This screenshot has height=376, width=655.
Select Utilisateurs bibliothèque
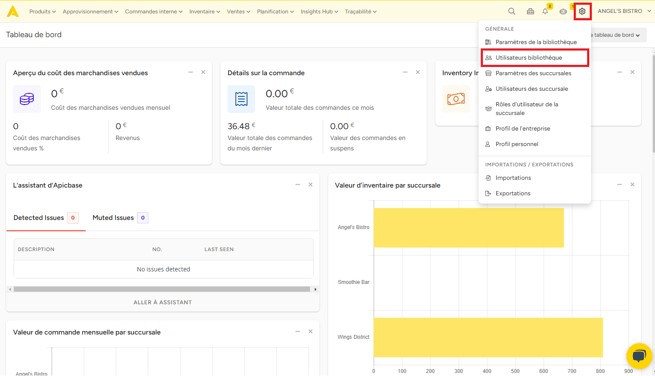click(535, 58)
